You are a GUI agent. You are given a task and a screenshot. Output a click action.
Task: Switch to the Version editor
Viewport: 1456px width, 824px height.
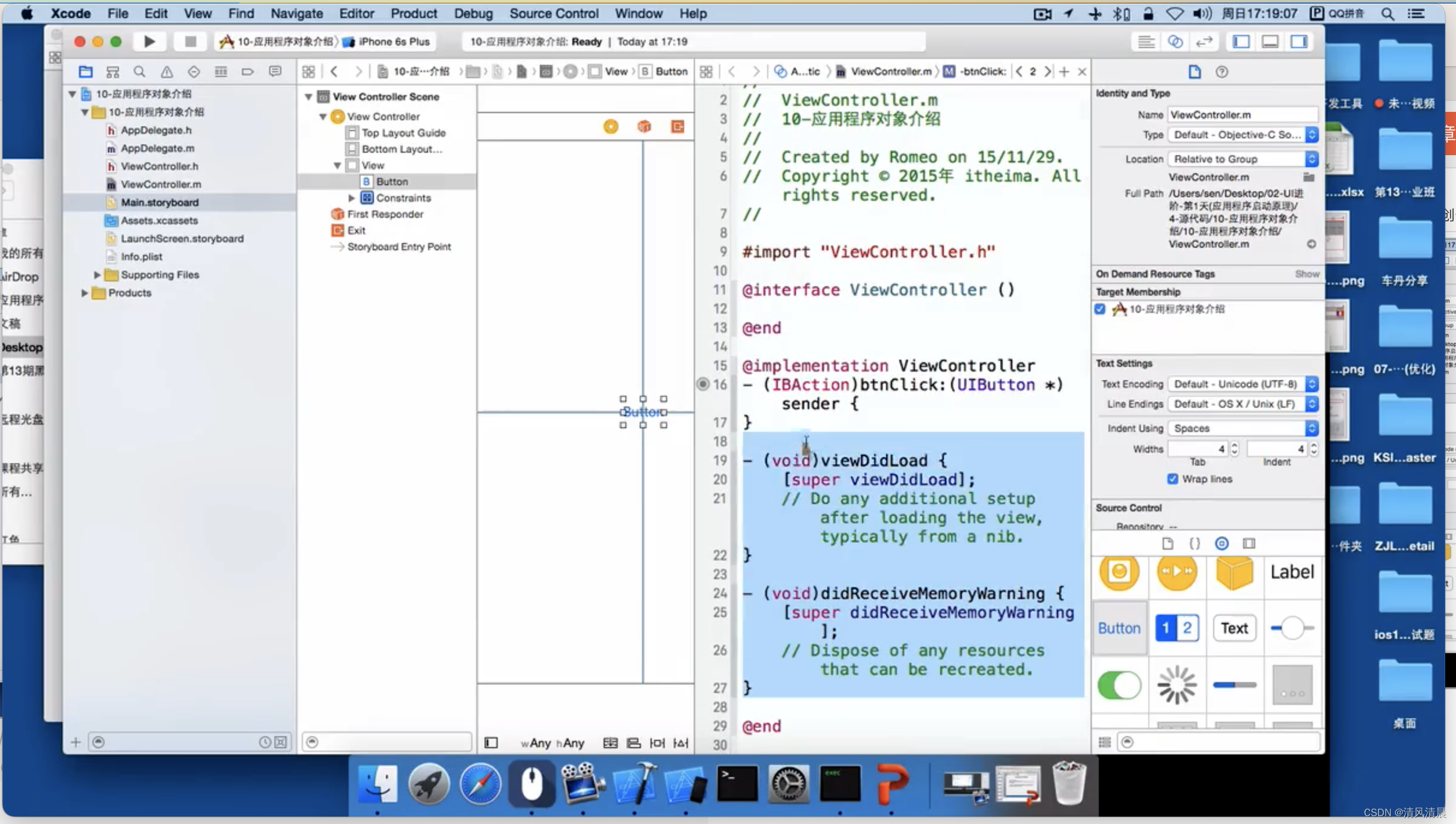coord(1204,42)
